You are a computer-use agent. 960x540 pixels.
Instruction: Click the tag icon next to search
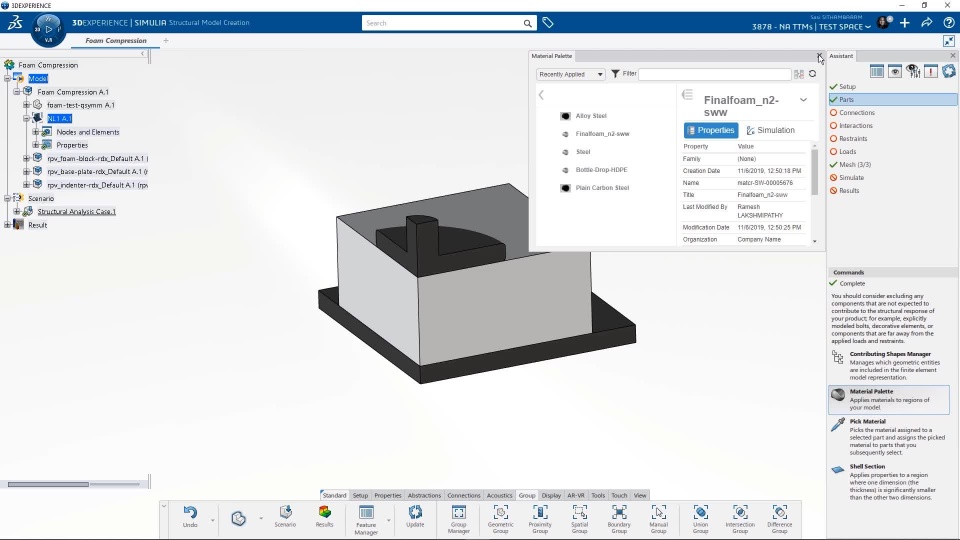pyautogui.click(x=548, y=23)
